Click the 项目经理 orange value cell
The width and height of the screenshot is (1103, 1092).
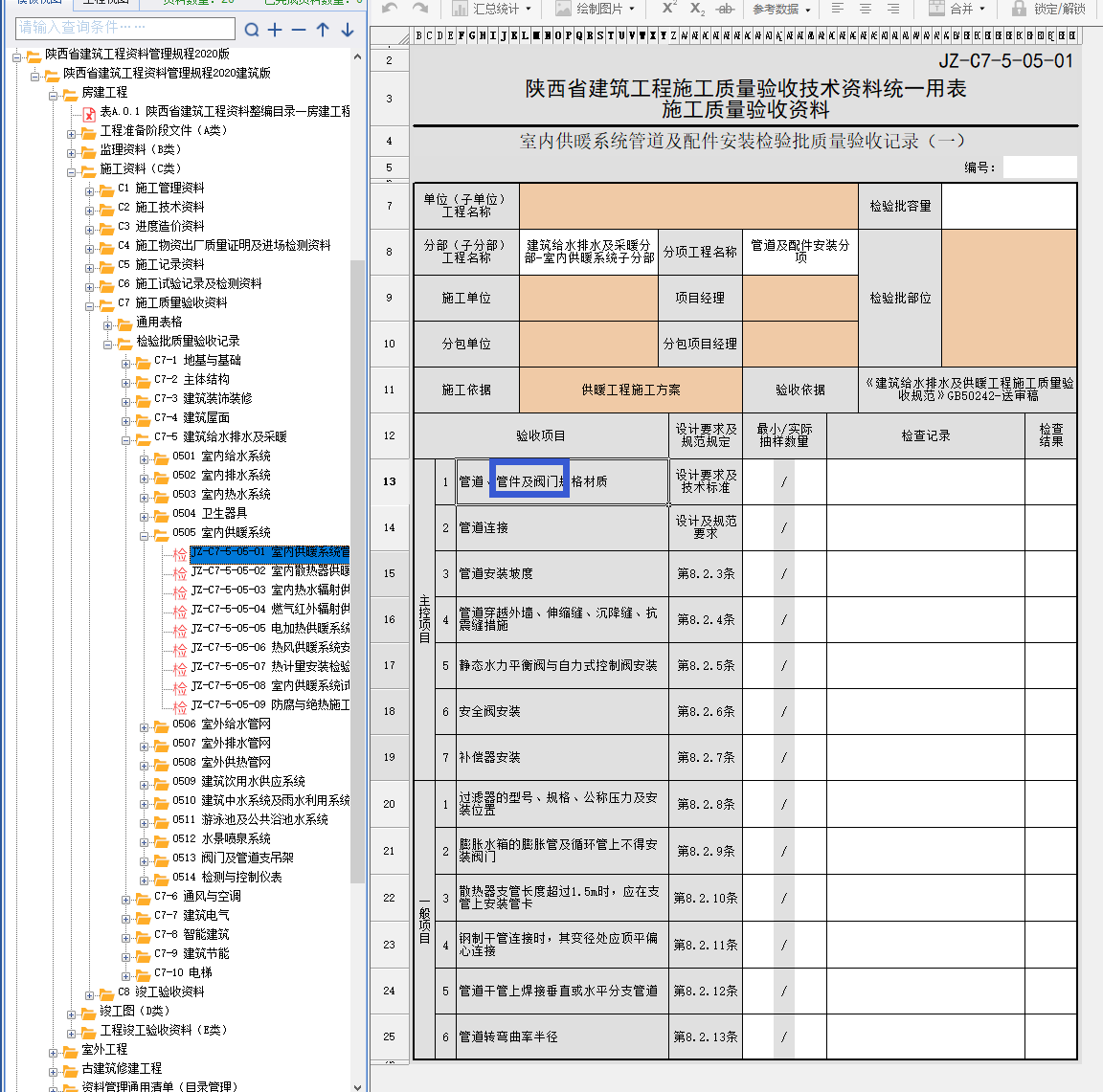point(799,299)
